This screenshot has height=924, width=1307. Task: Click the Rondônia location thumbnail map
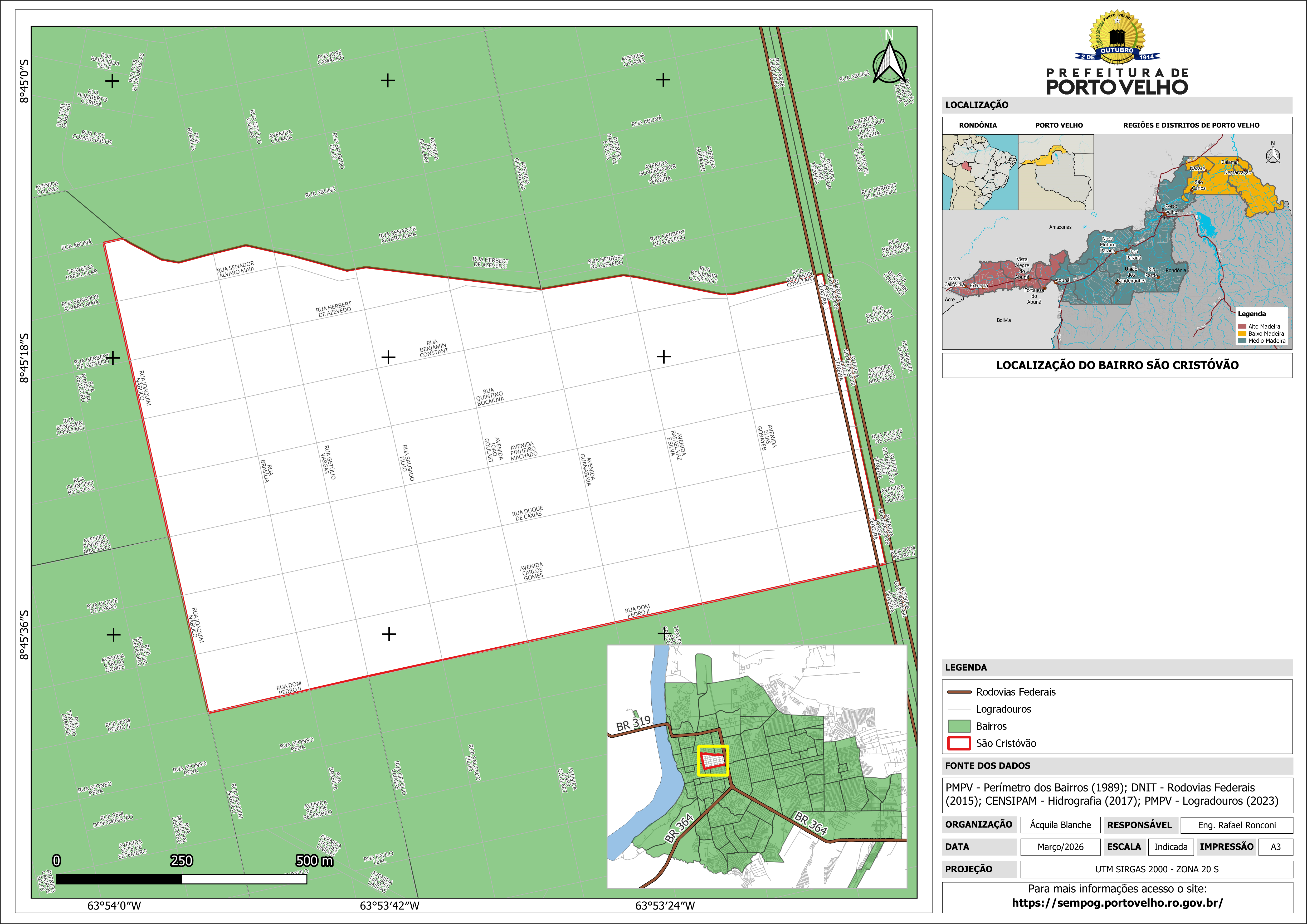(980, 172)
